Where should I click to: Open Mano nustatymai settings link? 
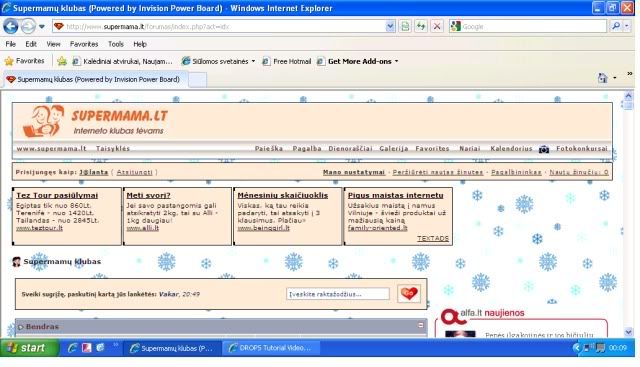354,172
